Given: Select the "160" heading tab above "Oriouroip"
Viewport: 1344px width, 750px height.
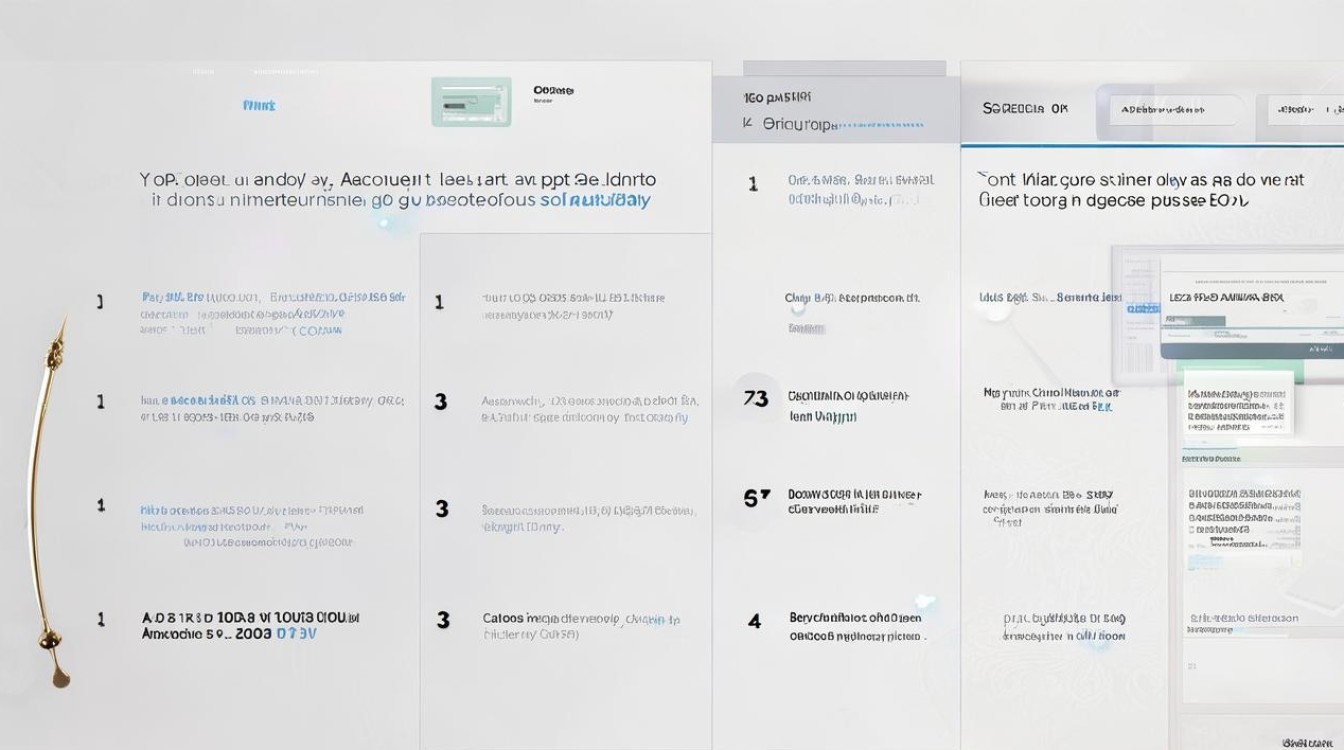Looking at the screenshot, I should pos(777,98).
